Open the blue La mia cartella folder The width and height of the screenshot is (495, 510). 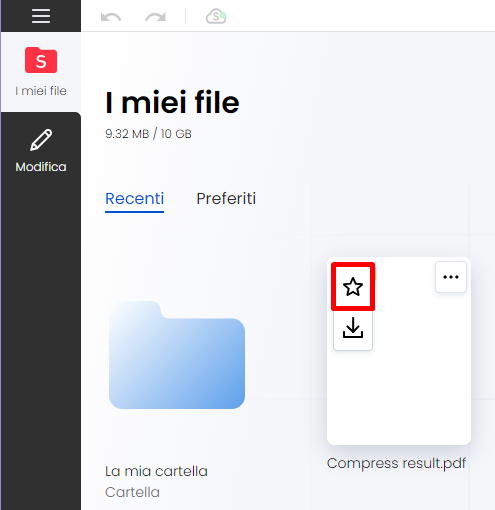coord(177,355)
